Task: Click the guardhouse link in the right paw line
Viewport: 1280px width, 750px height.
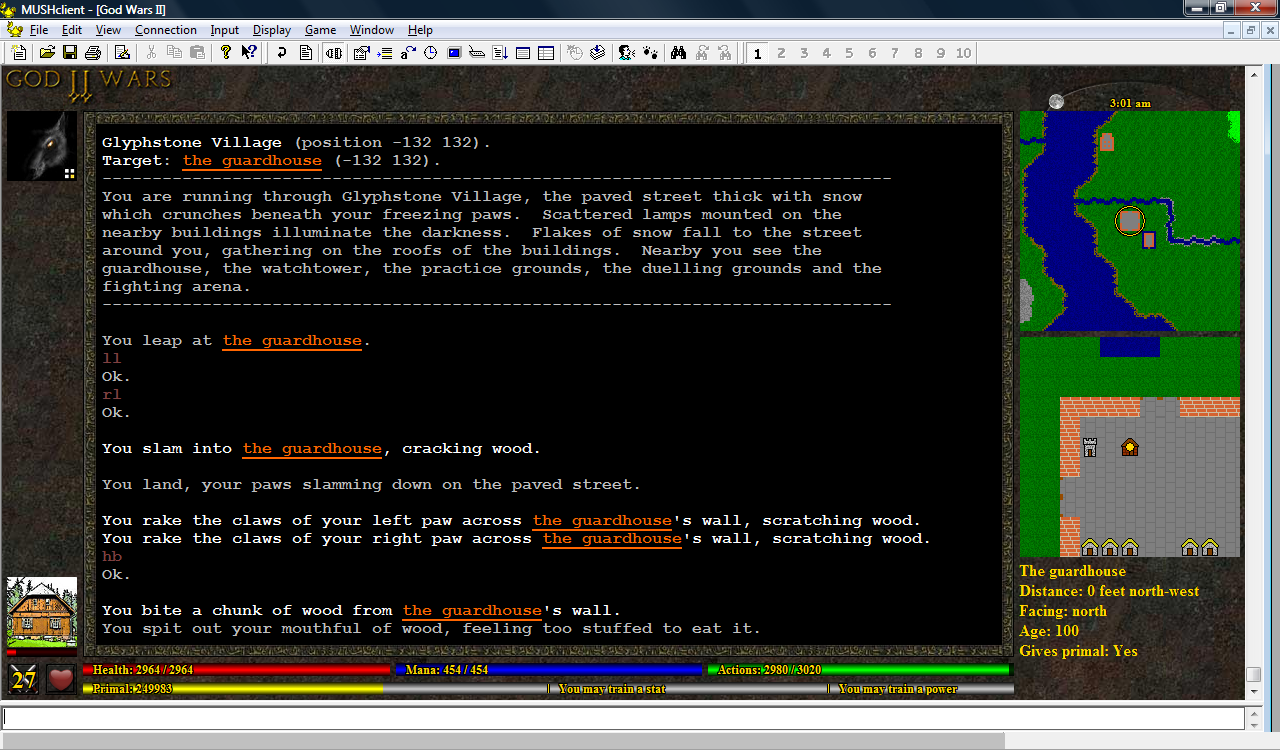Action: [x=612, y=539]
